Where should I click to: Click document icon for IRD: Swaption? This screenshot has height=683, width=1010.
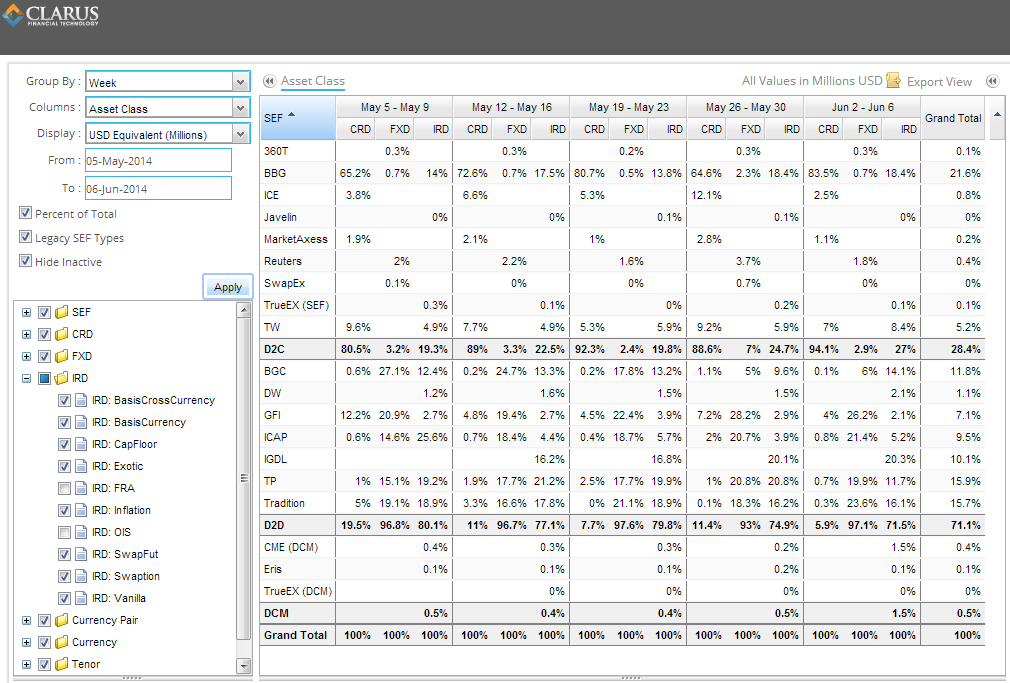coord(81,576)
